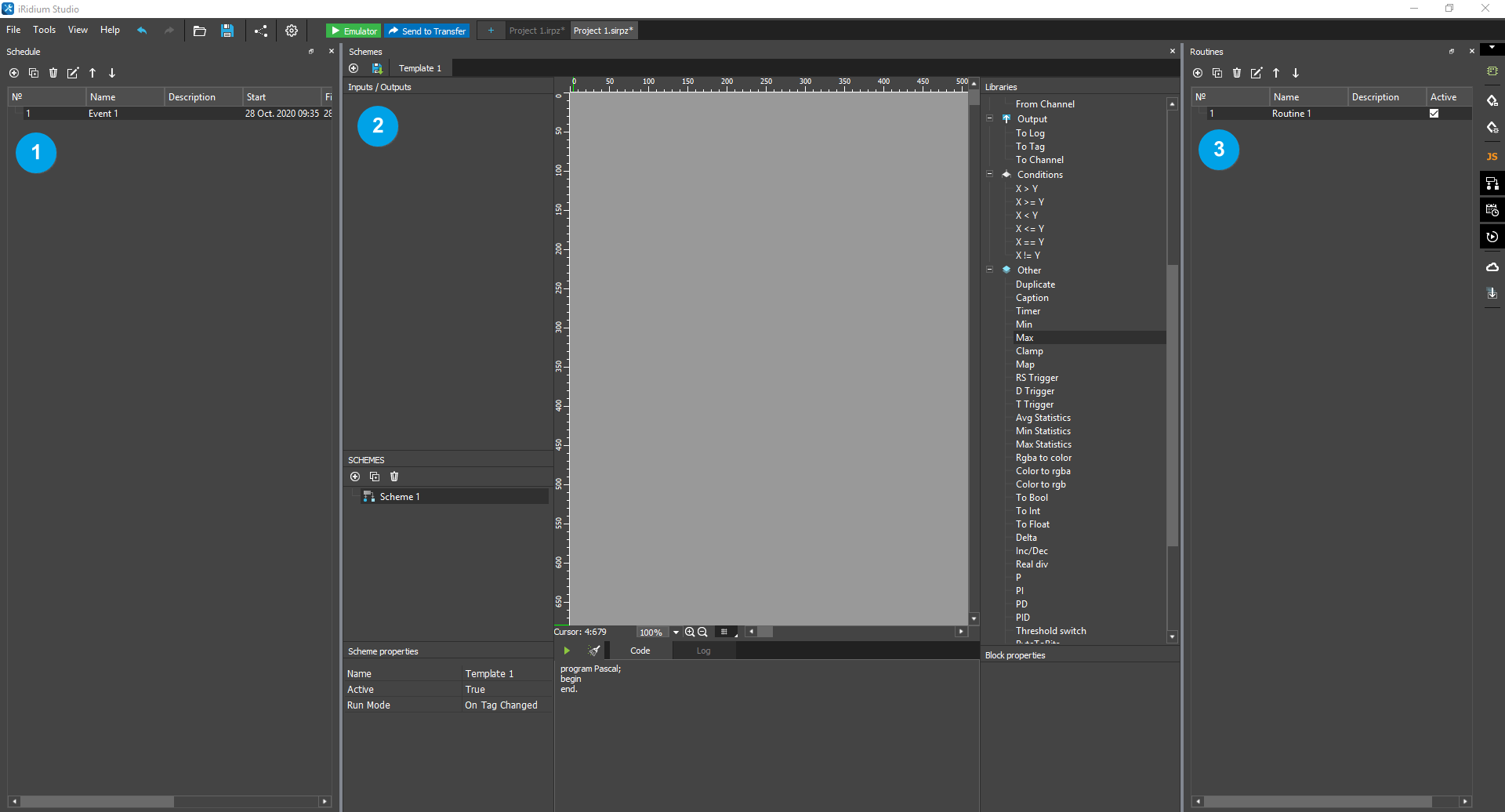Switch to the Log tab
The height and width of the screenshot is (812, 1505).
pos(703,651)
